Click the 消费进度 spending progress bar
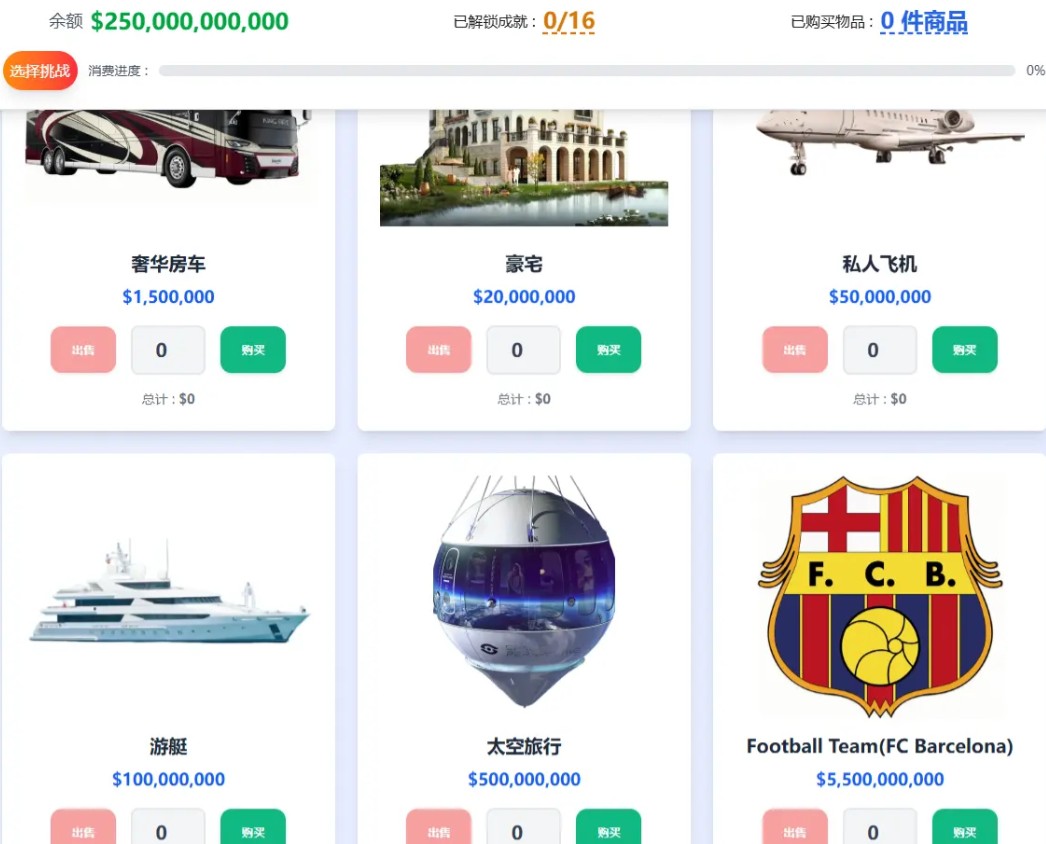Viewport: 1046px width, 844px height. pos(587,71)
